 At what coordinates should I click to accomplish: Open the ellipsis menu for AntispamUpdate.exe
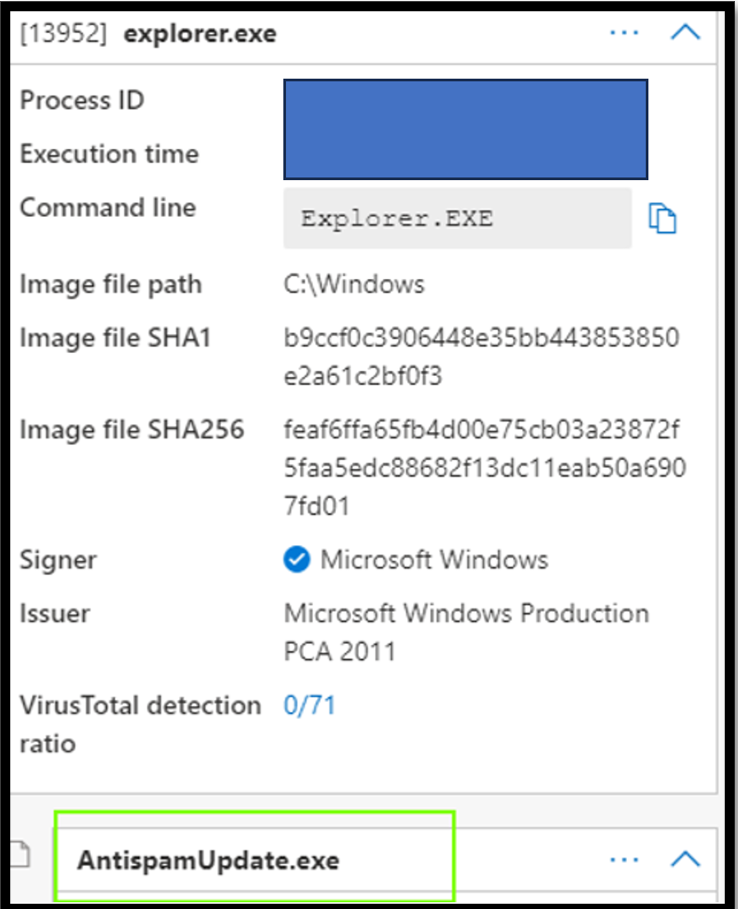[624, 858]
